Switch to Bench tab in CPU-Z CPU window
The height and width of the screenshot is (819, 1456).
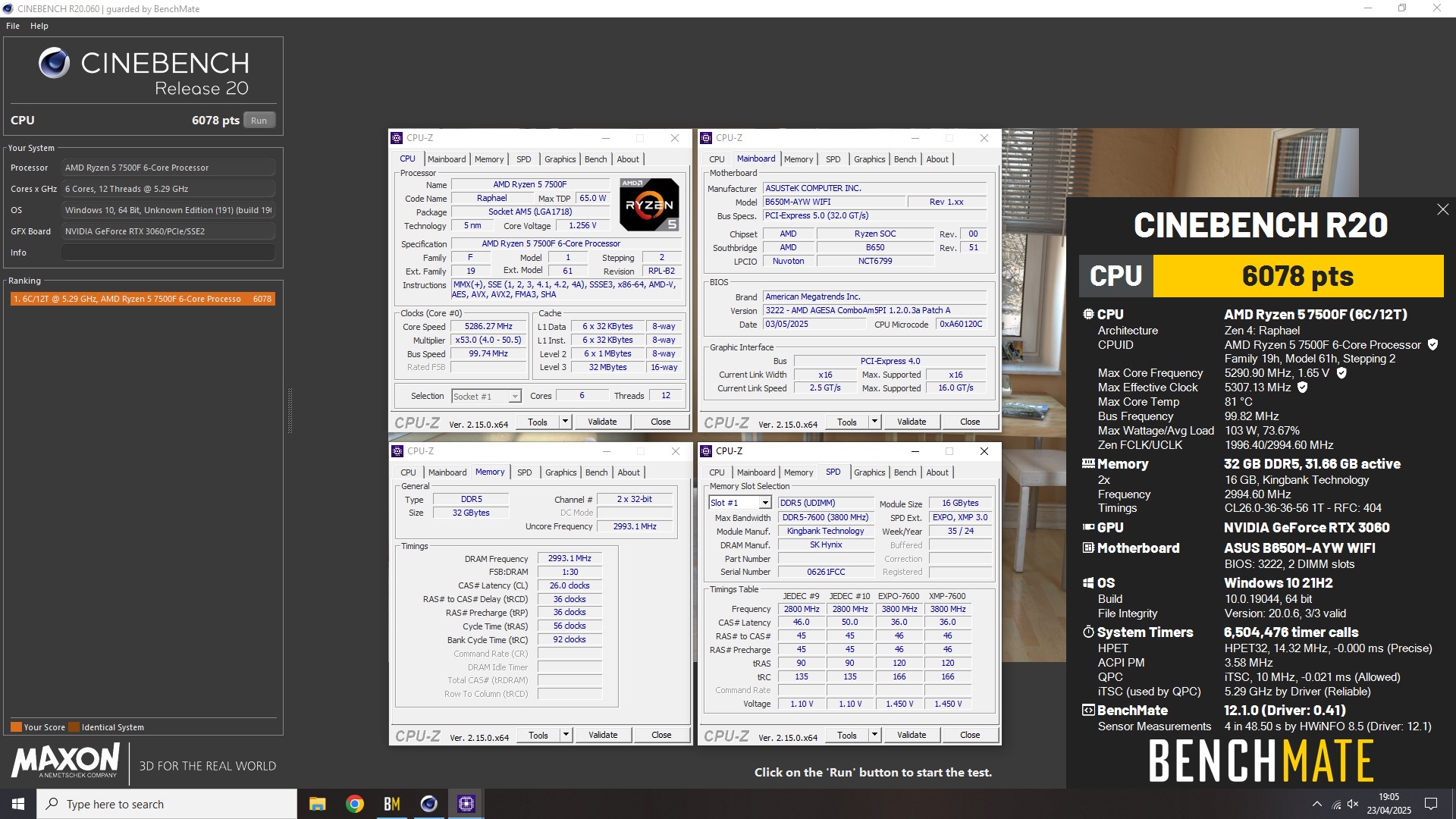coord(595,159)
